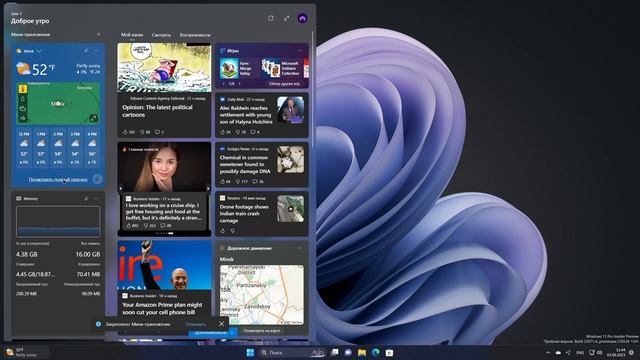Open the Обзор других игр link
The height and width of the screenshot is (360, 640).
pos(284,84)
